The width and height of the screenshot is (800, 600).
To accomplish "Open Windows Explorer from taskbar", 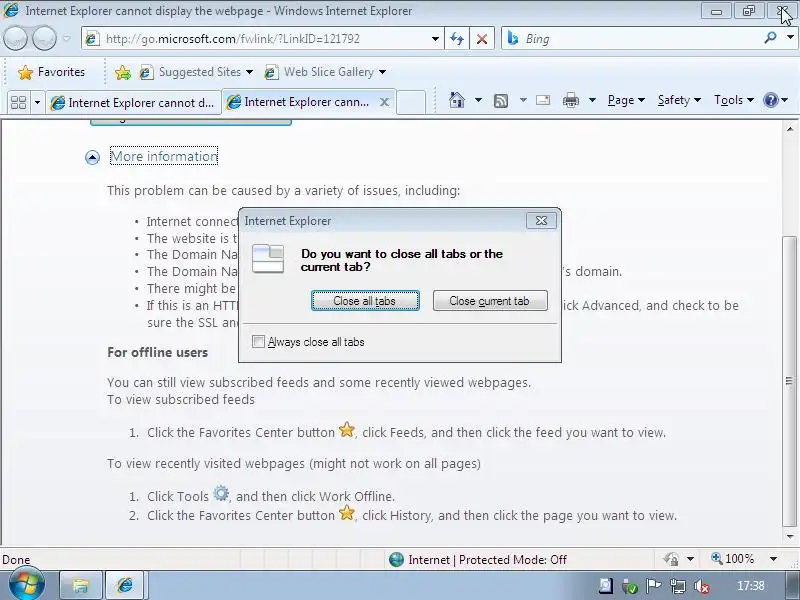I will click(81, 585).
